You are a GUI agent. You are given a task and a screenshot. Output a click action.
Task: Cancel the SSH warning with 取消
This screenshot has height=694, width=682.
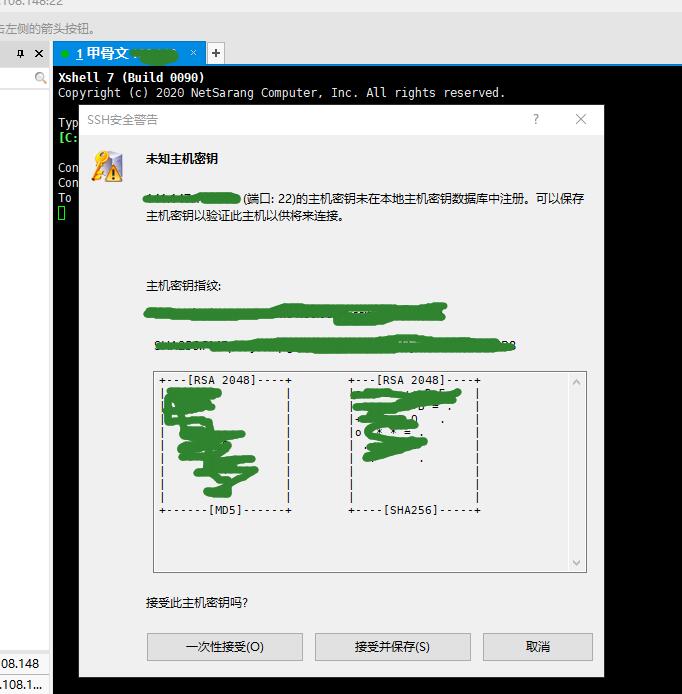click(538, 647)
